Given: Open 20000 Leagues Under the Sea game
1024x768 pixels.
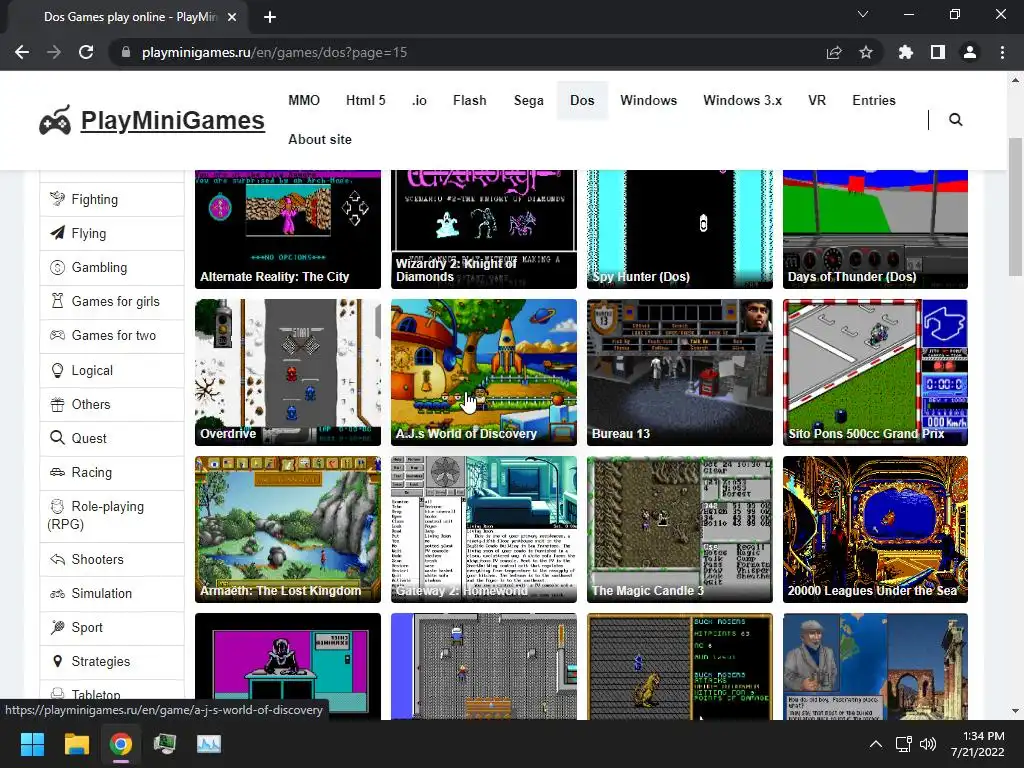Looking at the screenshot, I should point(875,529).
